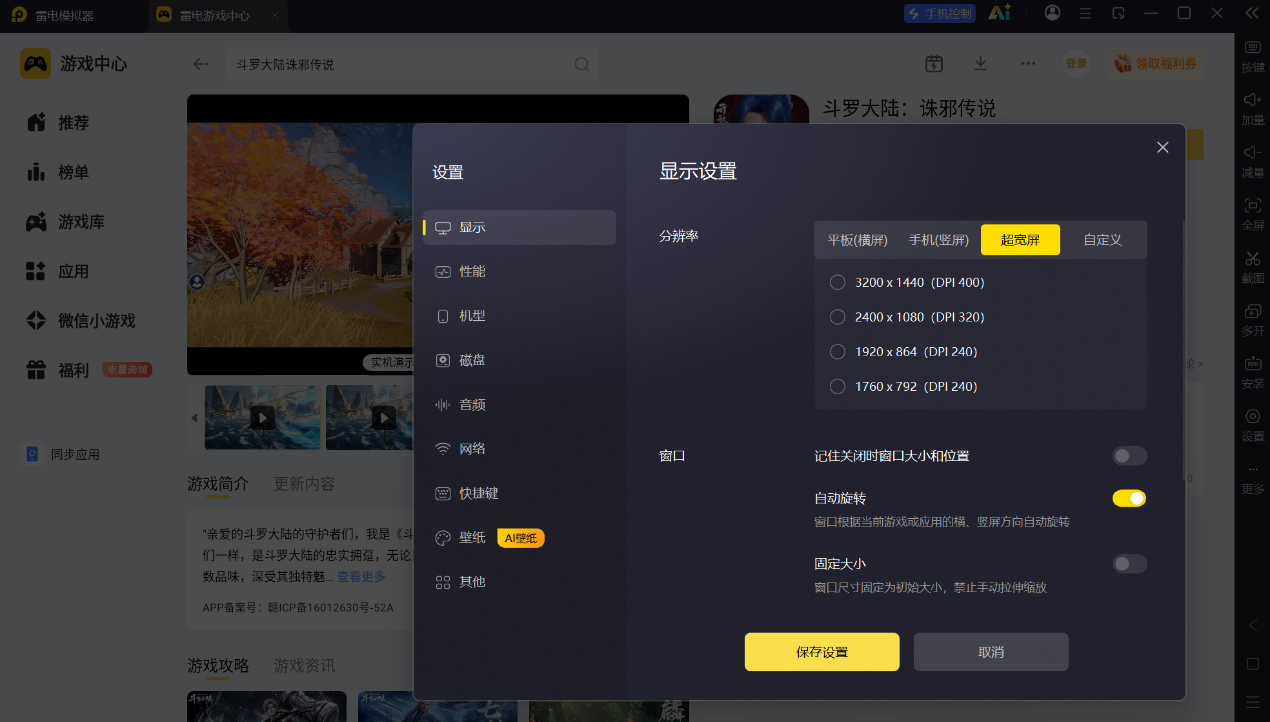The height and width of the screenshot is (722, 1270).
Task: Select the 超宽屏 resolution tab
Action: [x=1020, y=240]
